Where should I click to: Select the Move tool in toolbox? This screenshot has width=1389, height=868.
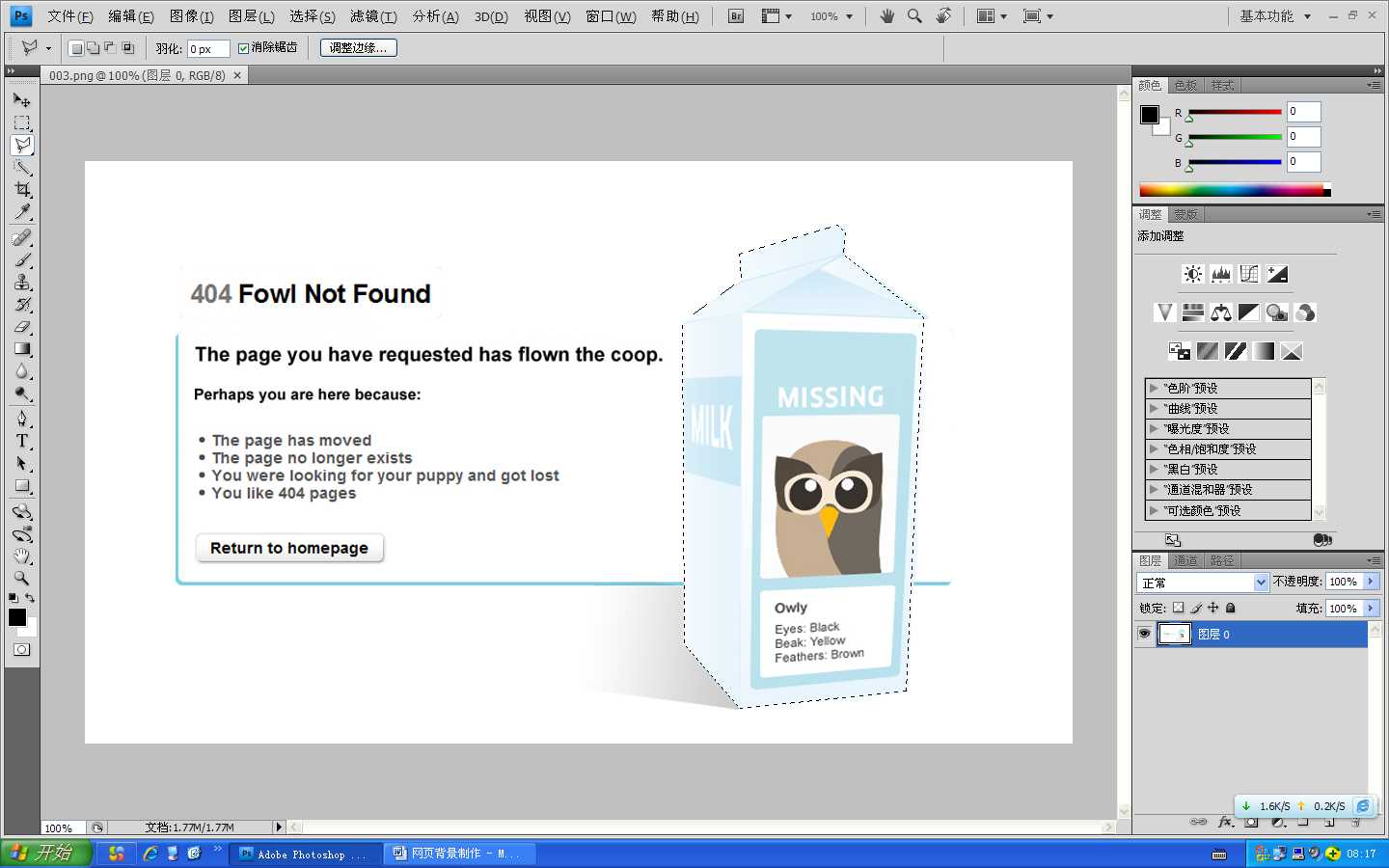(22, 100)
